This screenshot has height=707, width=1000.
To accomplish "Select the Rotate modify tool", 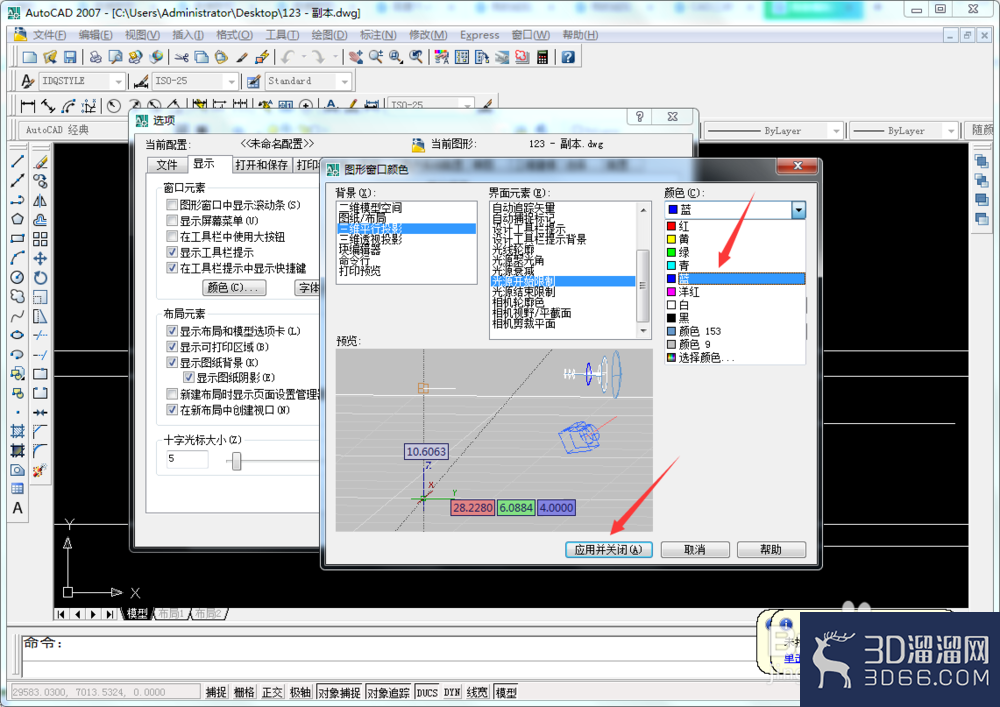I will pyautogui.click(x=40, y=277).
